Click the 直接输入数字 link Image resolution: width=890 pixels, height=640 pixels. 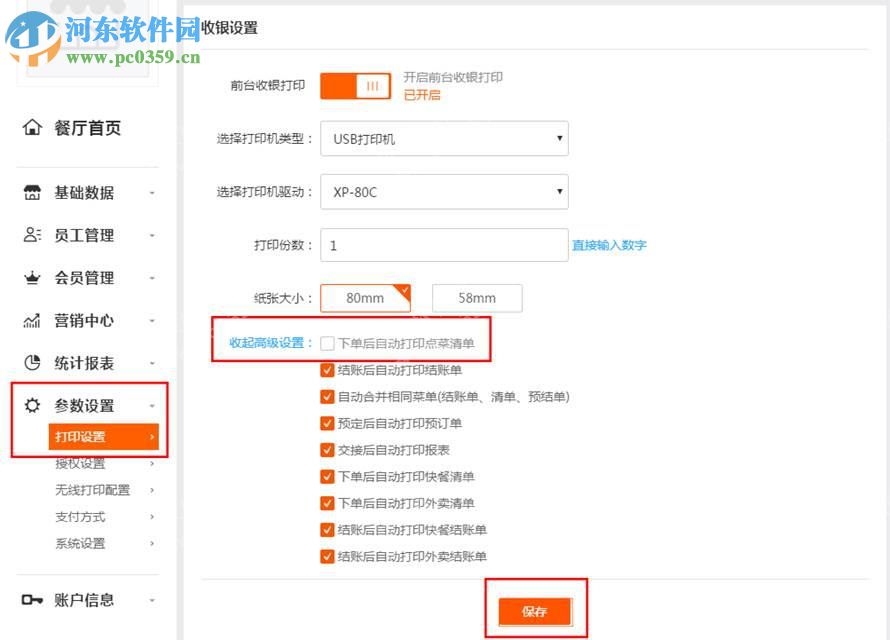pyautogui.click(x=609, y=245)
